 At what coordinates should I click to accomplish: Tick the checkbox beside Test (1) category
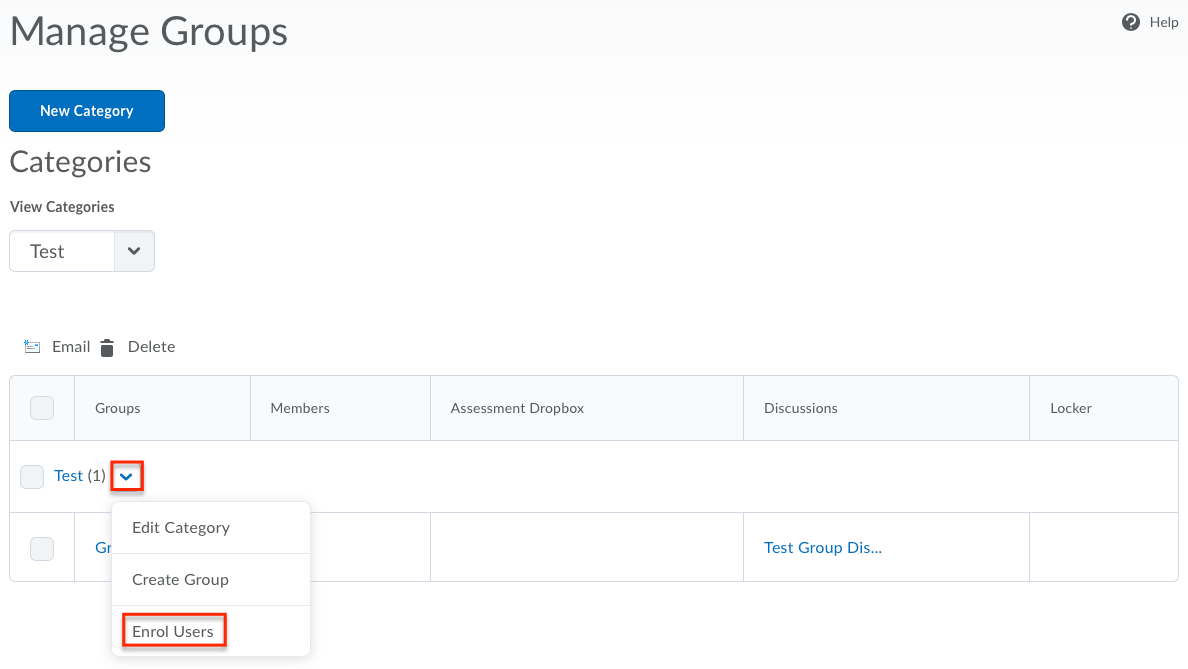(32, 477)
